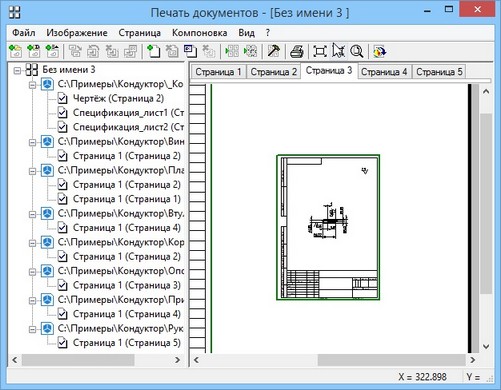Open print settings hammer icon
The height and width of the screenshot is (390, 501).
pyautogui.click(x=274, y=51)
